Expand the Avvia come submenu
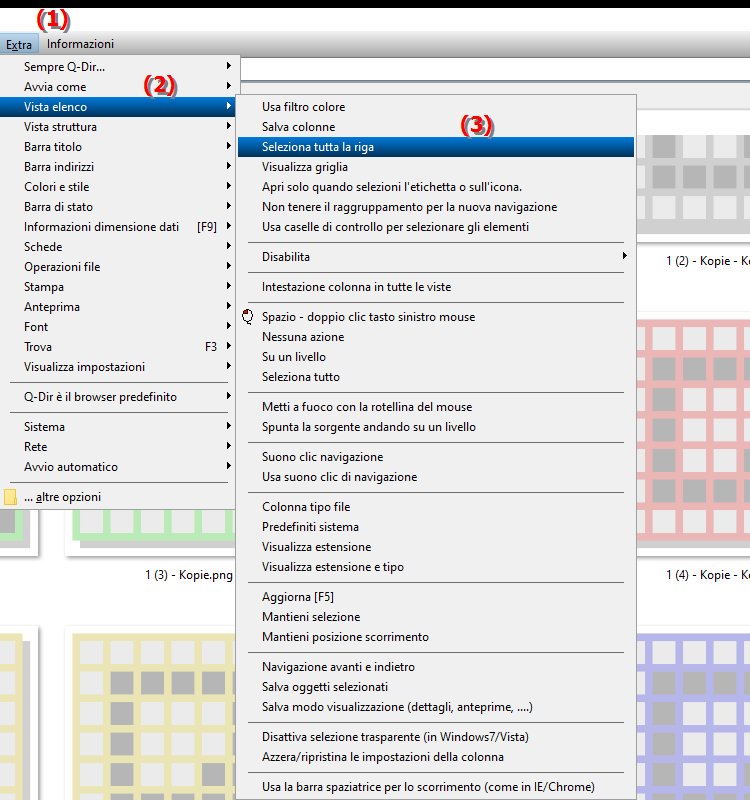 (118, 87)
